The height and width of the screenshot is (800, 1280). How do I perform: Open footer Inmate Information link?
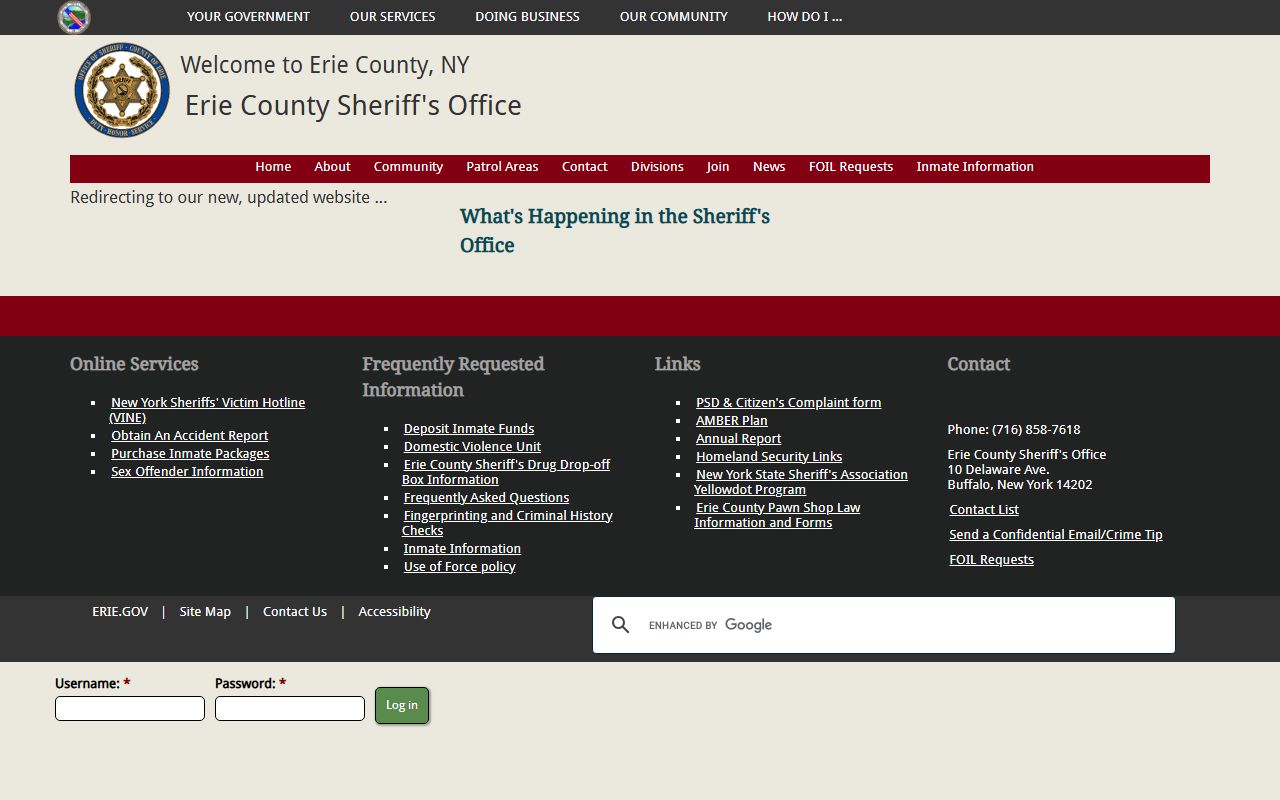[x=462, y=549]
